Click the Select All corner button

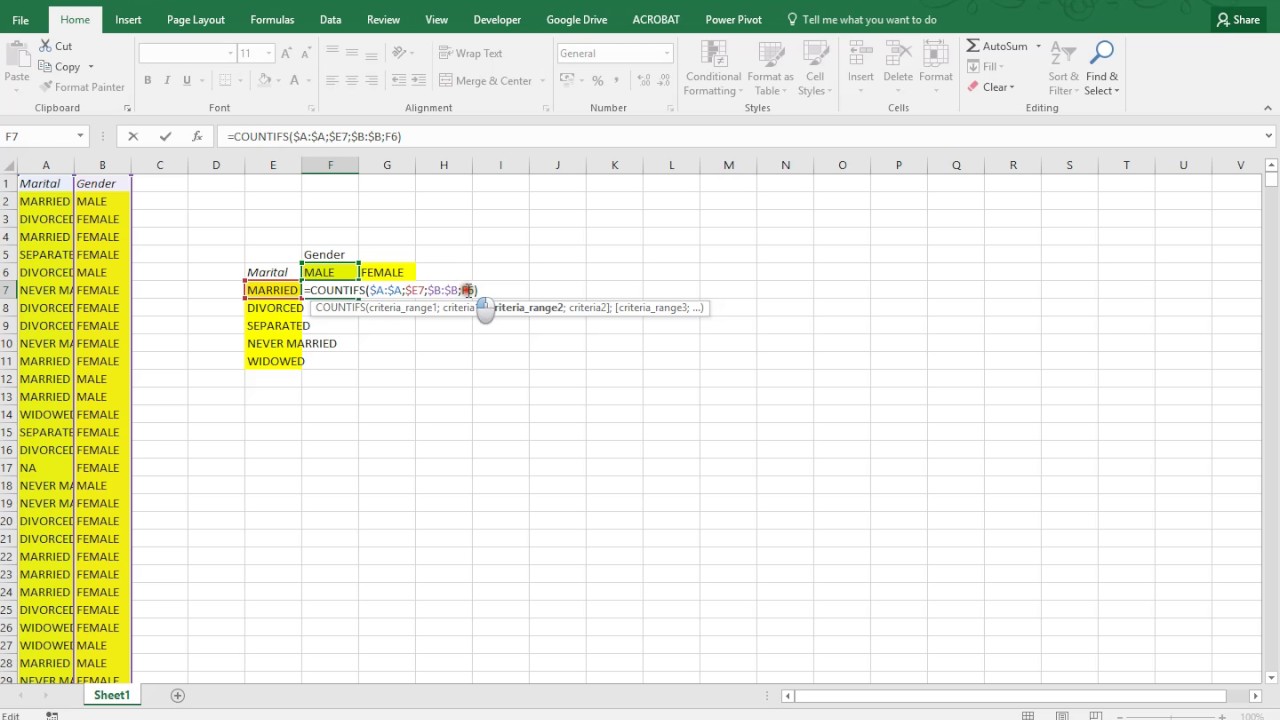7,165
